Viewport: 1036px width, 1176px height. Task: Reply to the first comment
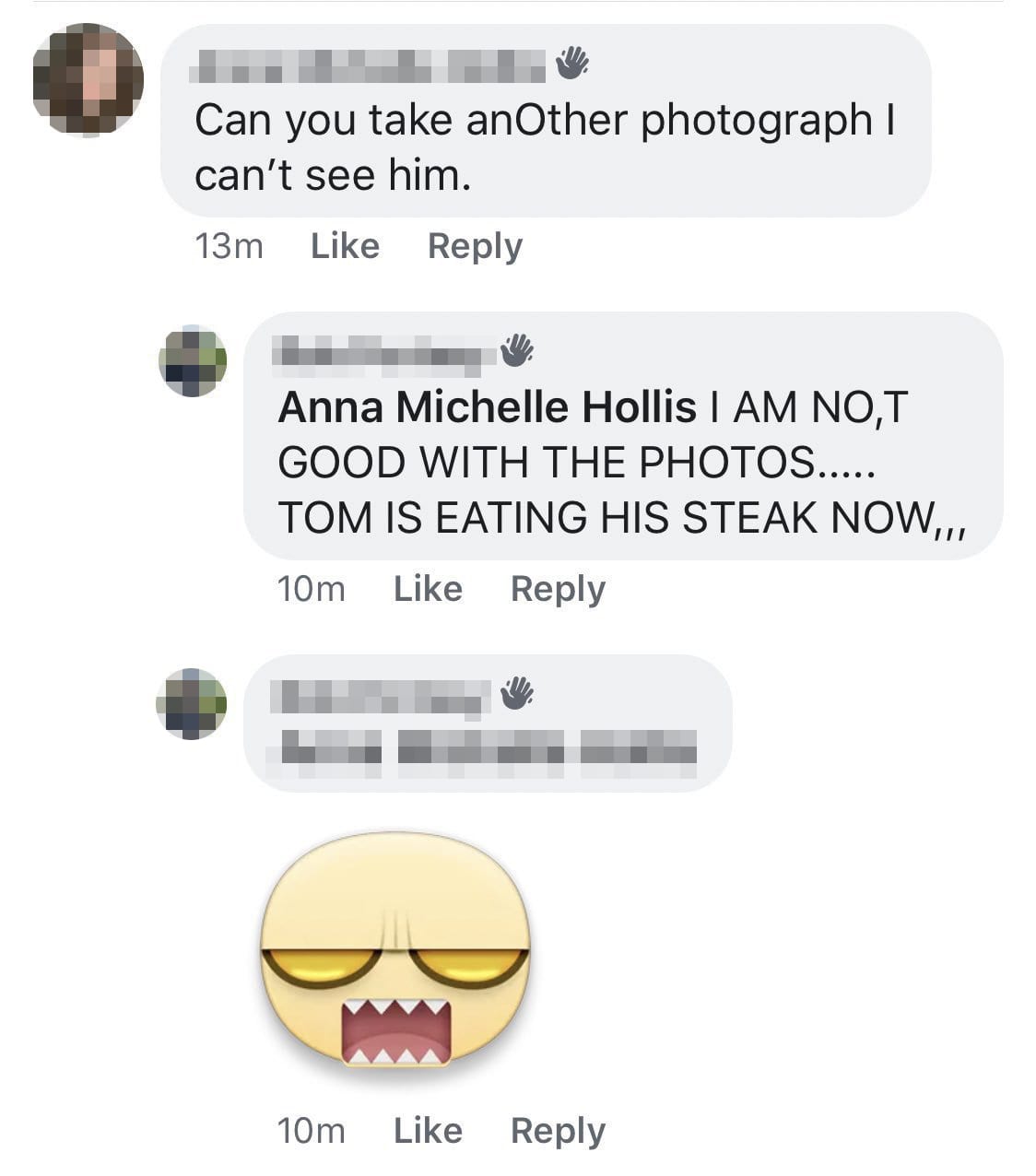[476, 244]
